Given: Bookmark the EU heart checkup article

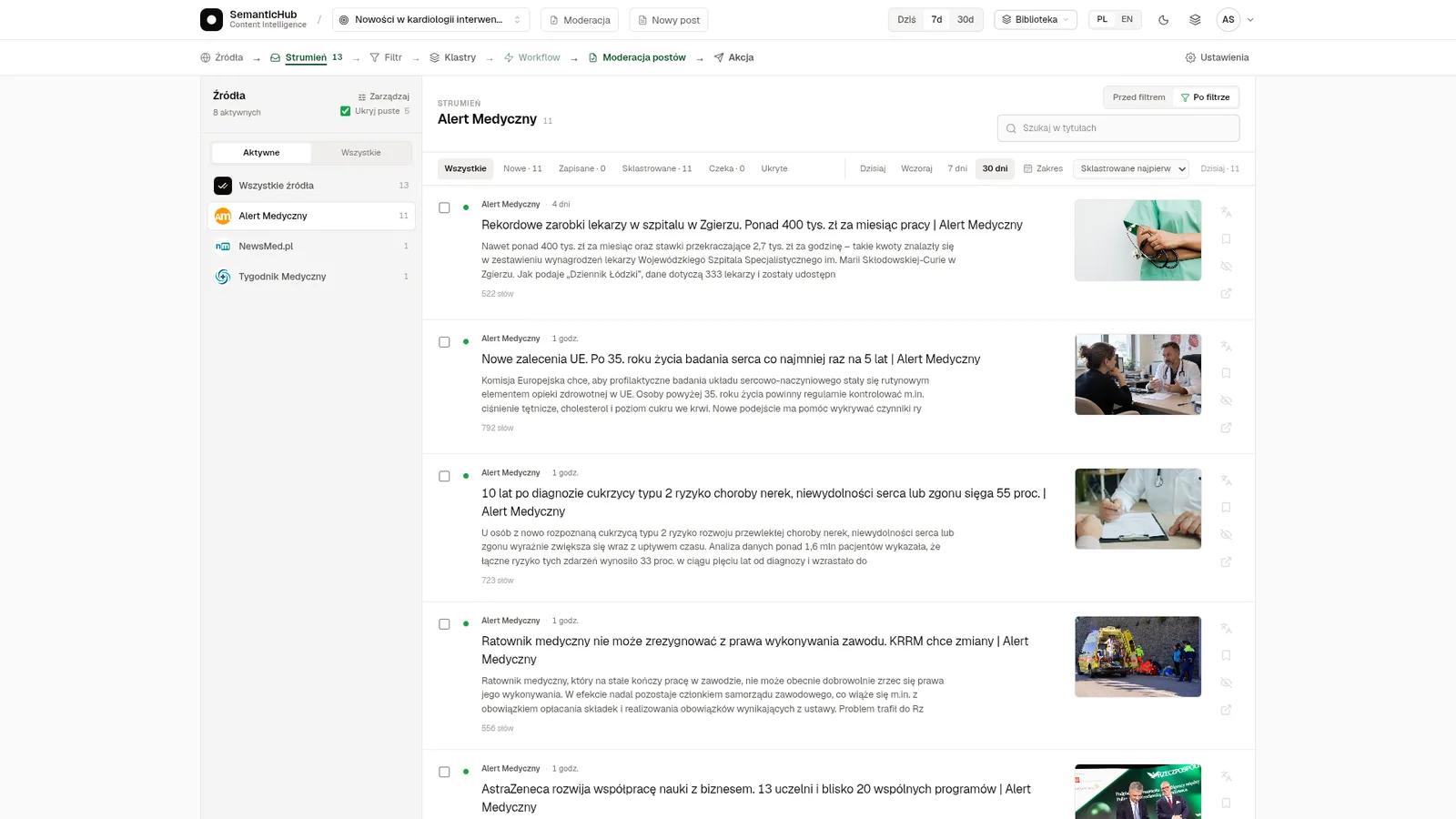Looking at the screenshot, I should tap(1226, 373).
